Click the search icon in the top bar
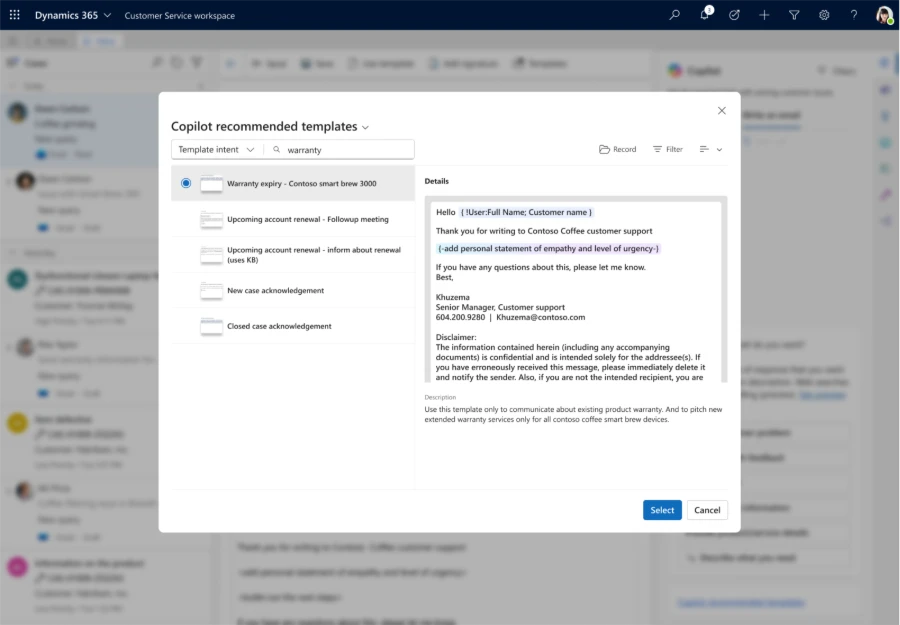The height and width of the screenshot is (625, 900). click(673, 15)
